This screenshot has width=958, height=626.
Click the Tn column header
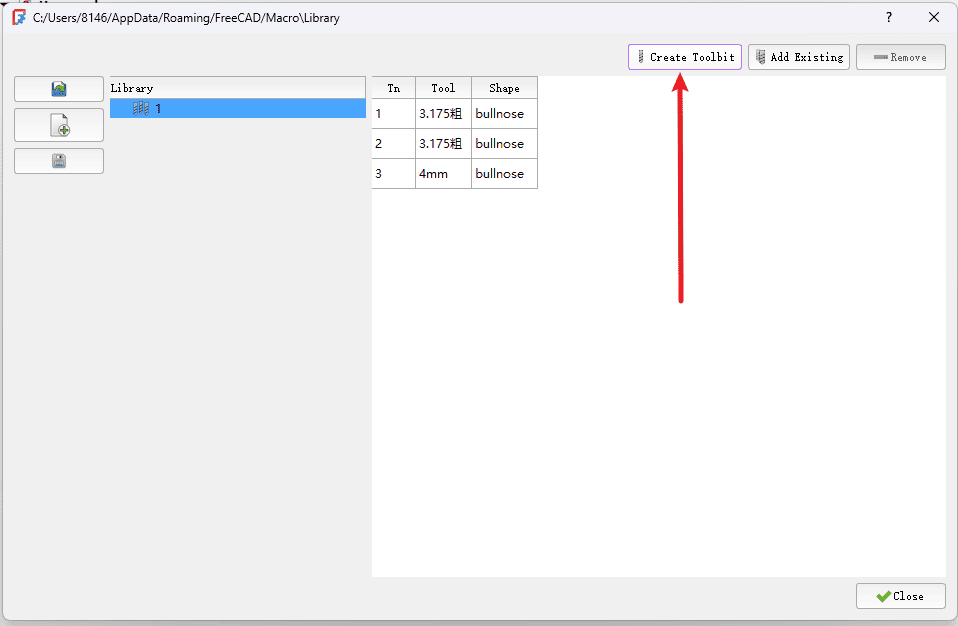pos(393,88)
